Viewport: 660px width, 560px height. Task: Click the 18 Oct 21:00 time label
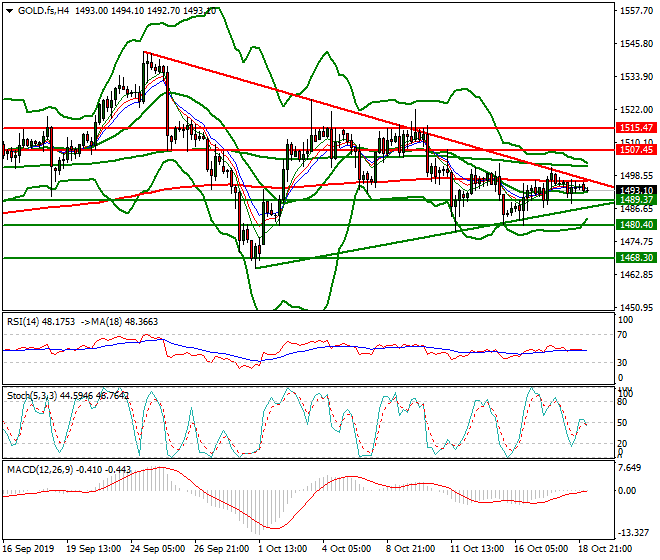click(605, 549)
